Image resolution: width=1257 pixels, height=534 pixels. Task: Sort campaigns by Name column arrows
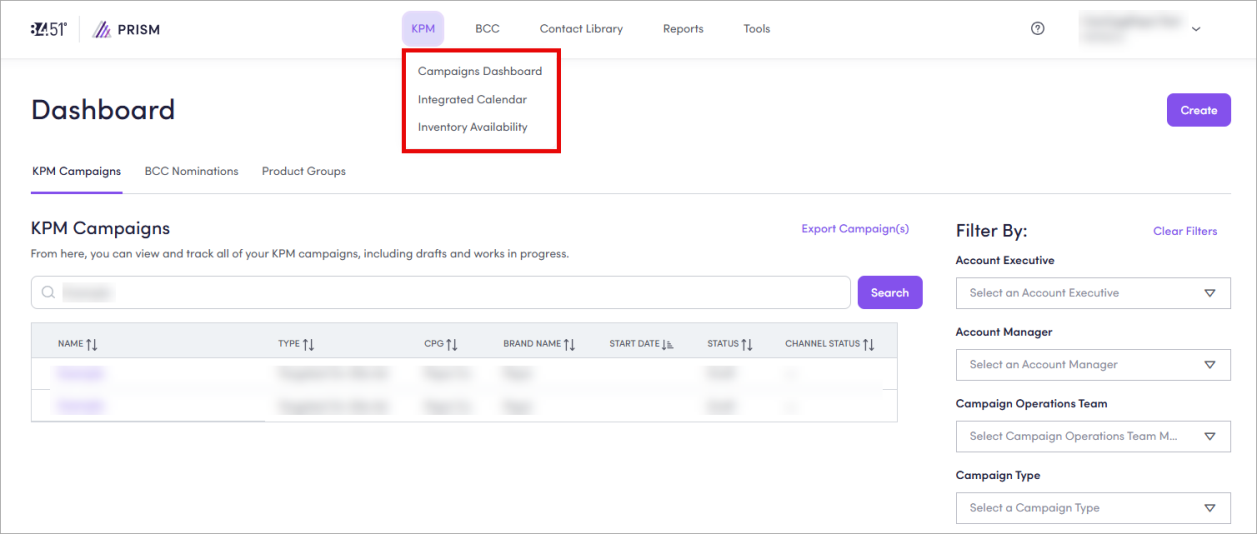92,344
